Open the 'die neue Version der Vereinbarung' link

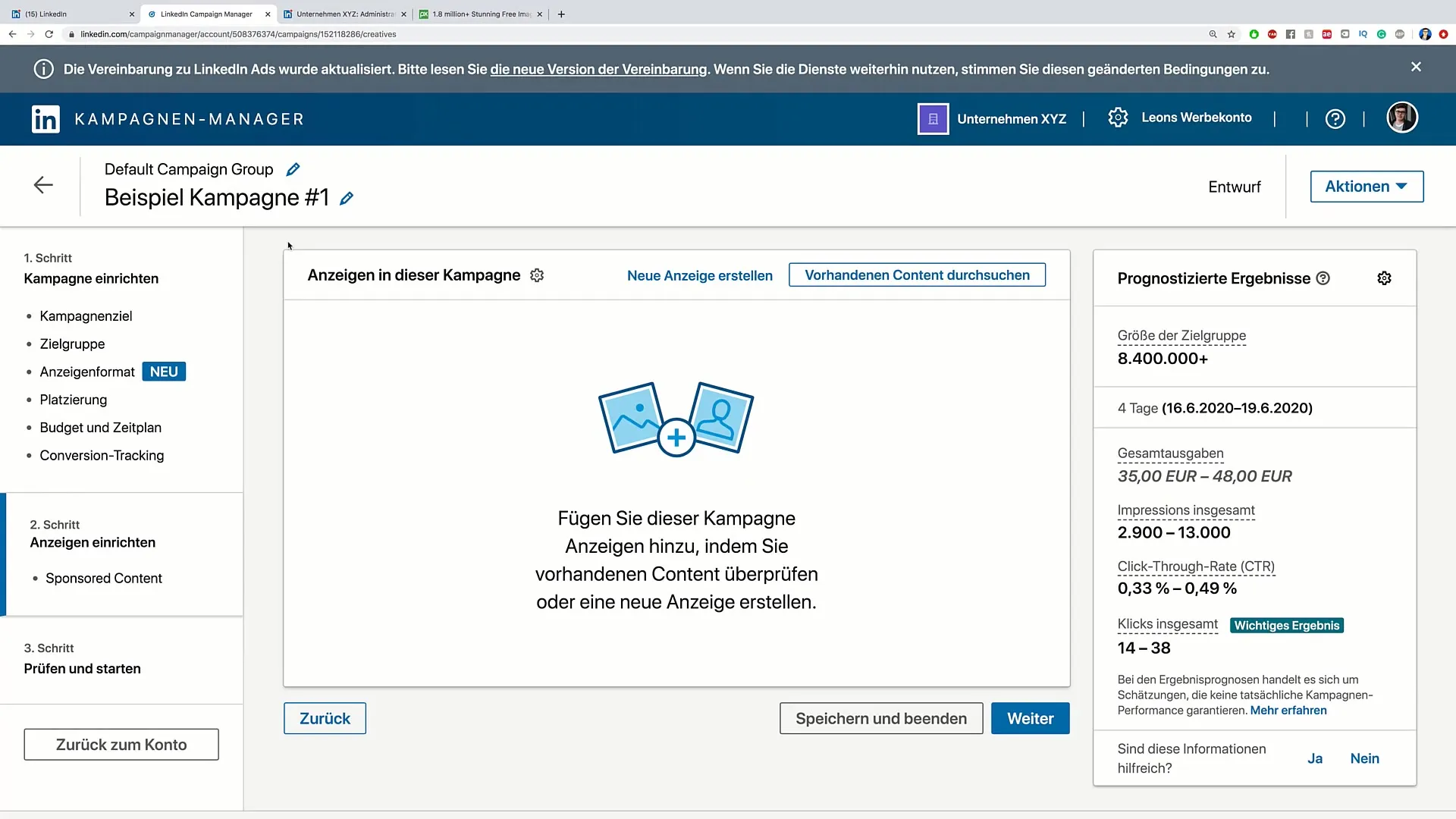pos(598,69)
